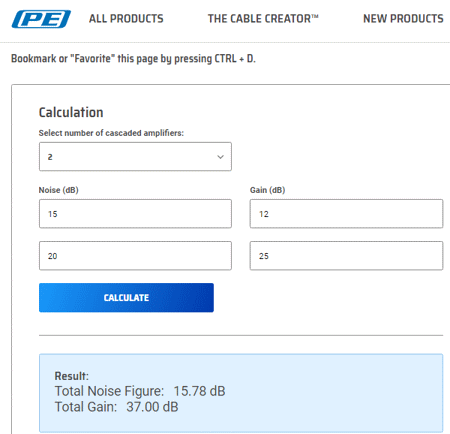450x434 pixels.
Task: Open the ALL PRODUCTS menu
Action: point(126,19)
